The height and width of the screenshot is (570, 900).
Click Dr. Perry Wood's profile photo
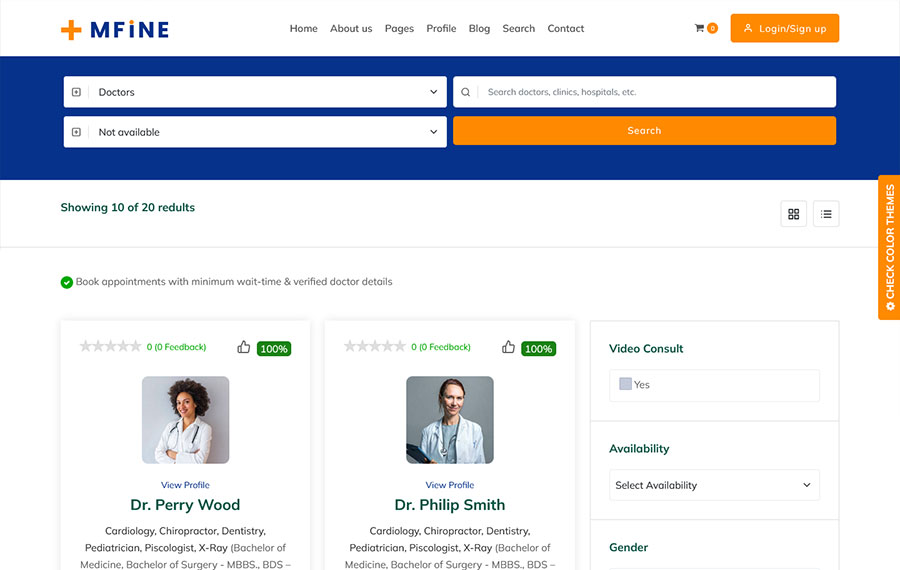point(185,420)
